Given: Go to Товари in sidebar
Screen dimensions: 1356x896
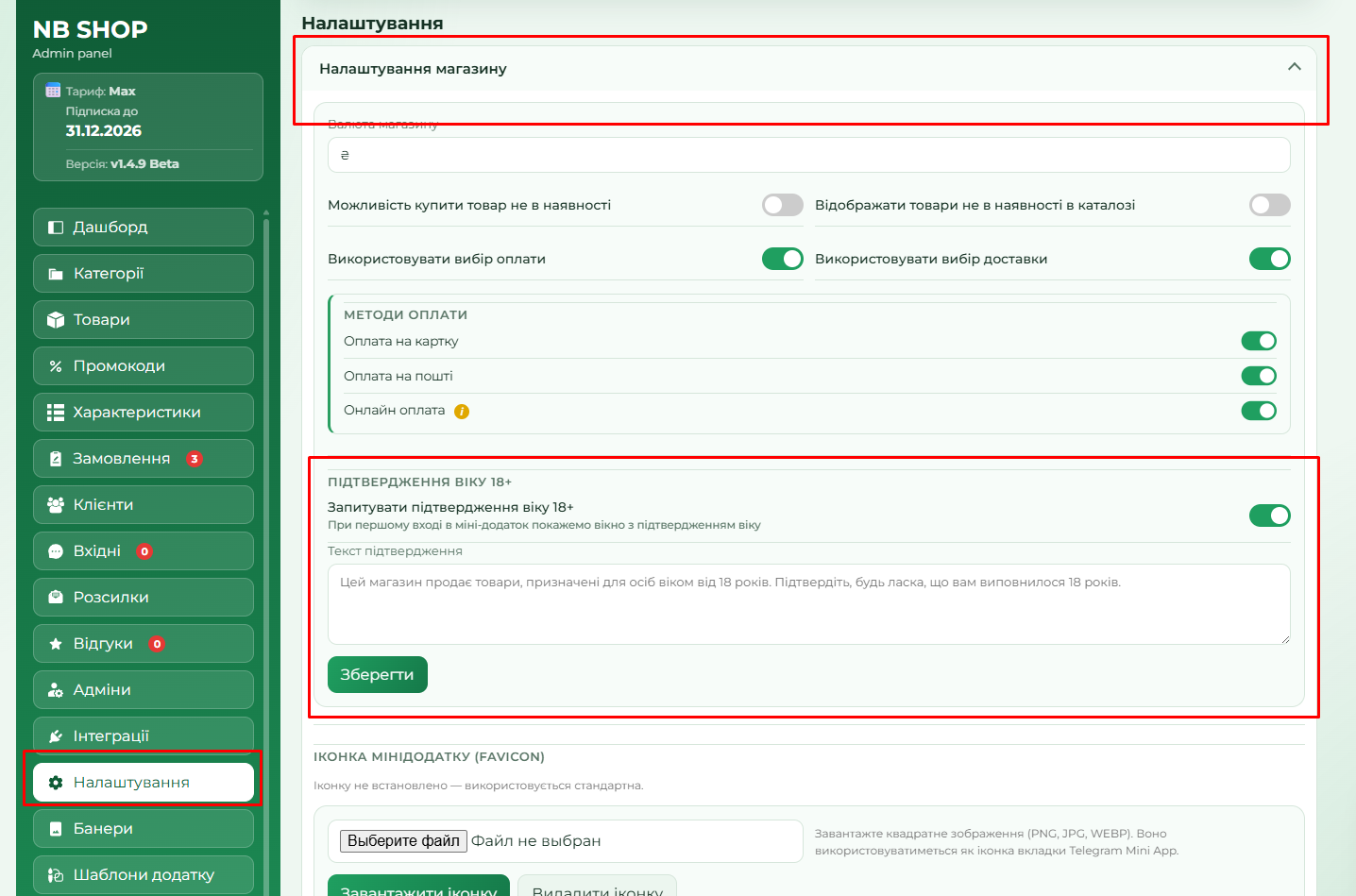Looking at the screenshot, I should click(144, 319).
